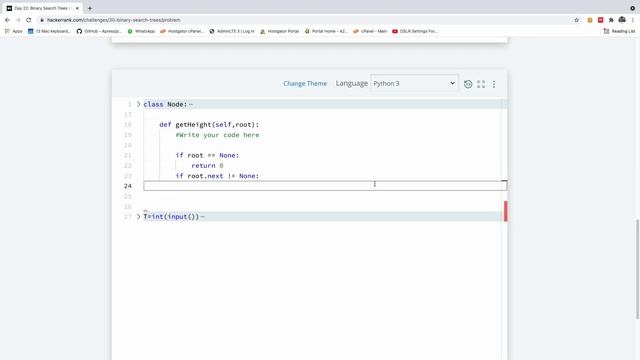This screenshot has width=640, height=360.
Task: Toggle the editor fullscreen mode
Action: (x=481, y=84)
